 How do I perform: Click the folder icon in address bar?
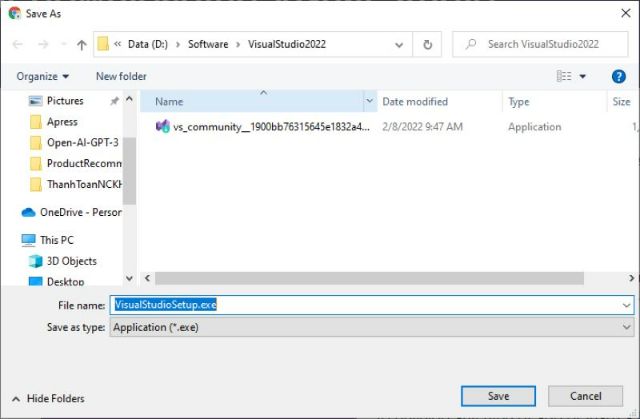(x=103, y=44)
